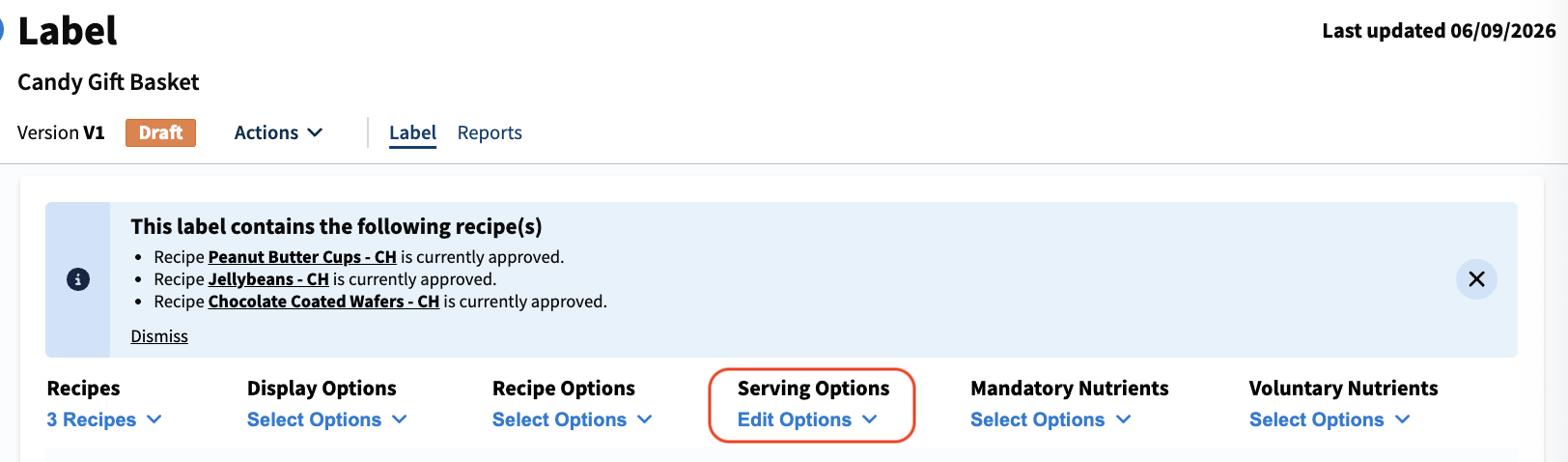Open Chocolate Coated Wafers - CH recipe link
Screen dimensions: 1568x462
(323, 302)
